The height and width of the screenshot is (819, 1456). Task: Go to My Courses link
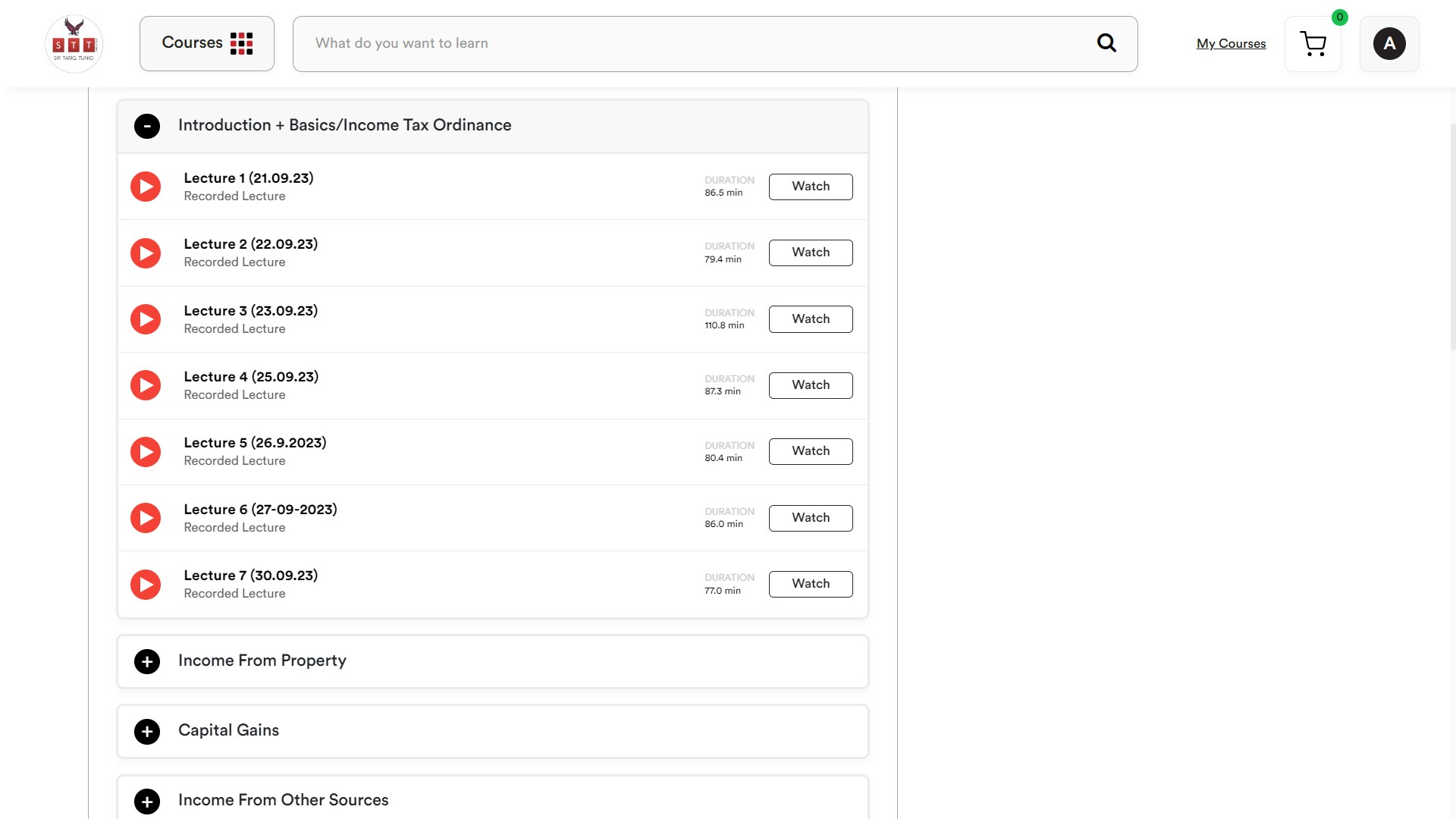click(1231, 44)
